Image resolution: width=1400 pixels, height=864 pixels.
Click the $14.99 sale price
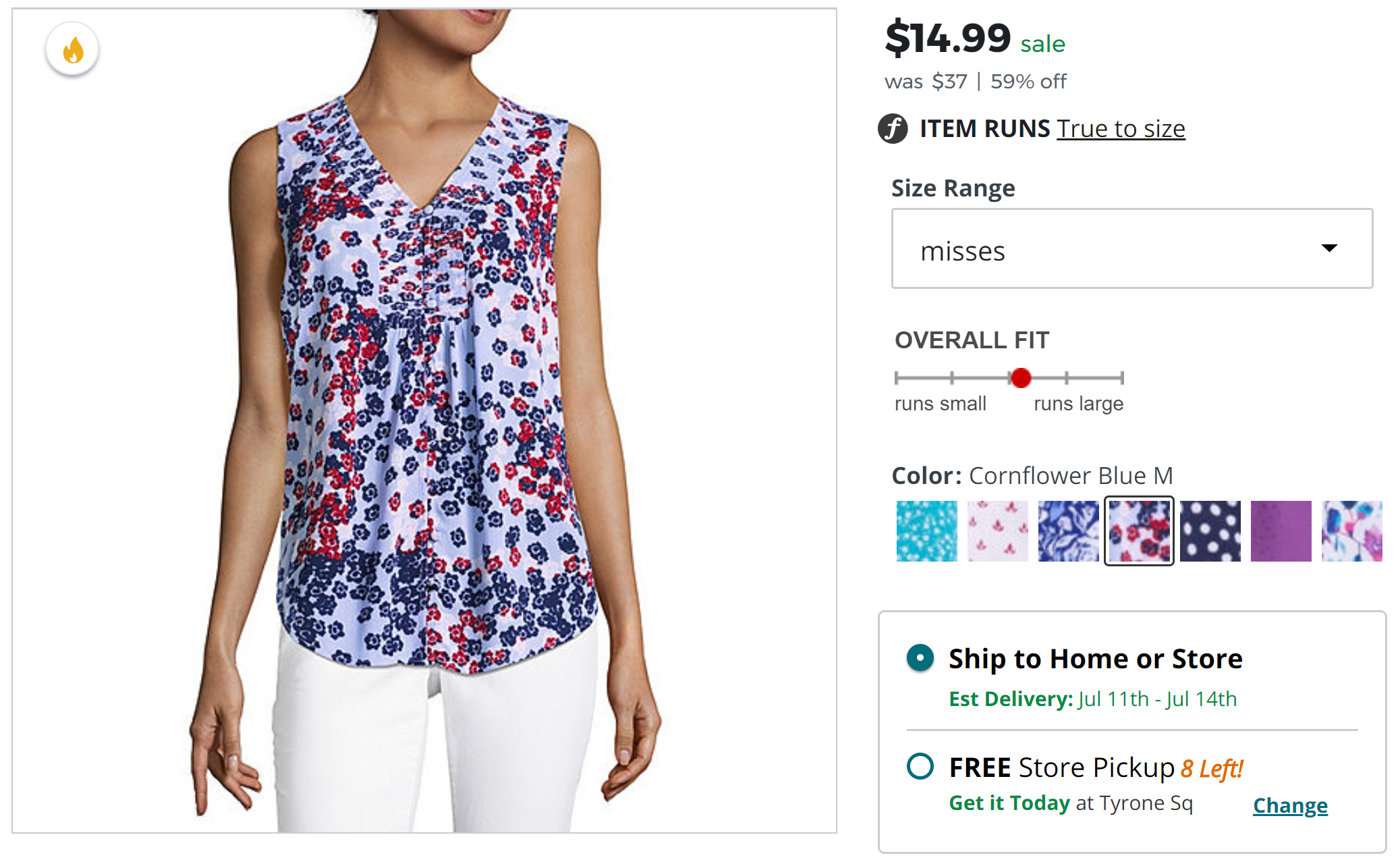coord(947,38)
